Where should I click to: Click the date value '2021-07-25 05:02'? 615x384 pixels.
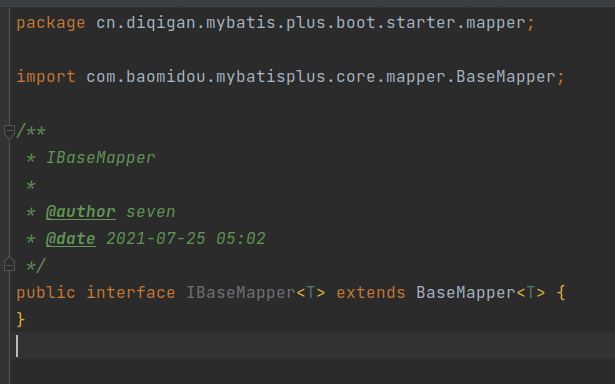pos(186,238)
